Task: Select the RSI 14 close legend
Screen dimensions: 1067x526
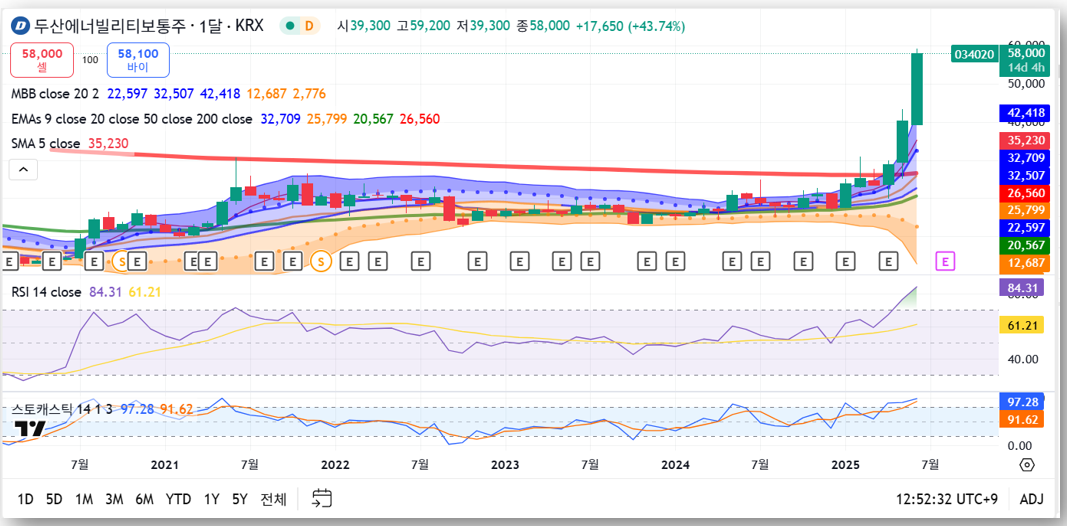Action: click(x=46, y=292)
